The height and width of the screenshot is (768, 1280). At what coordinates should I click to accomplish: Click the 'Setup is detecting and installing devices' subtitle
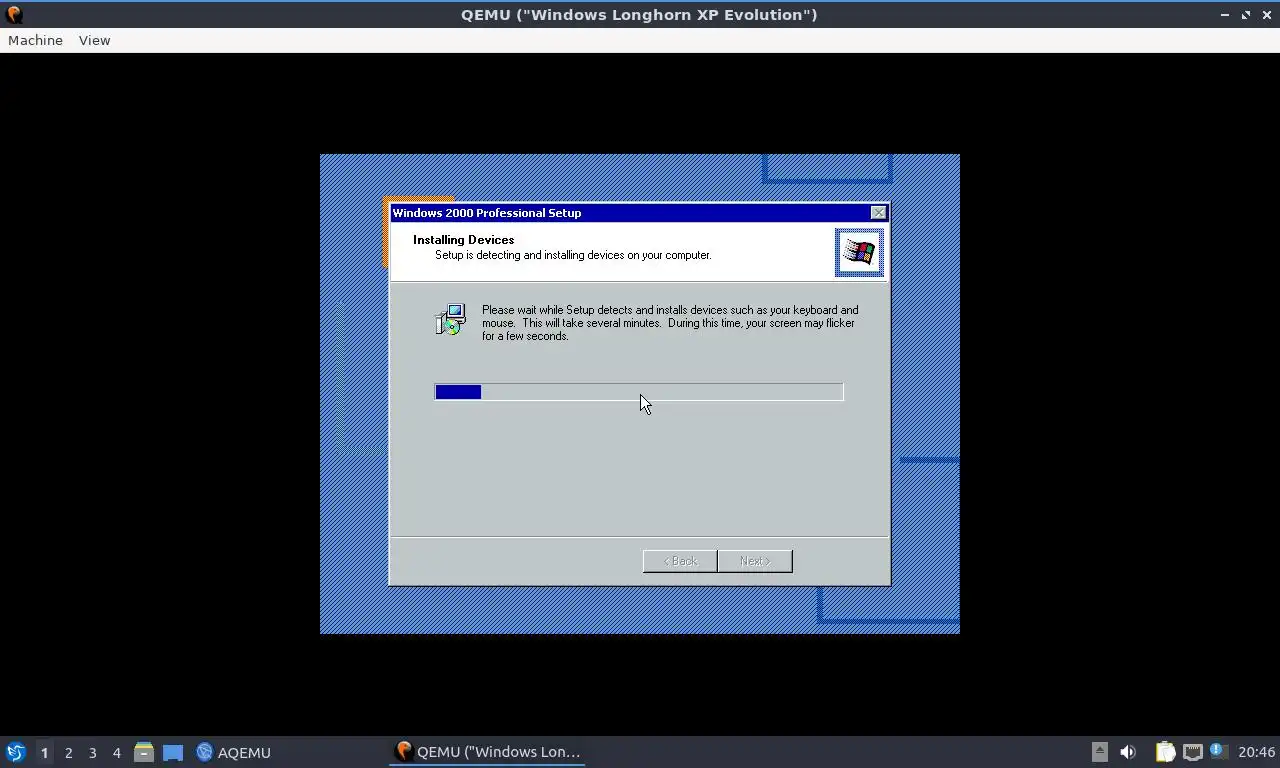coord(573,255)
